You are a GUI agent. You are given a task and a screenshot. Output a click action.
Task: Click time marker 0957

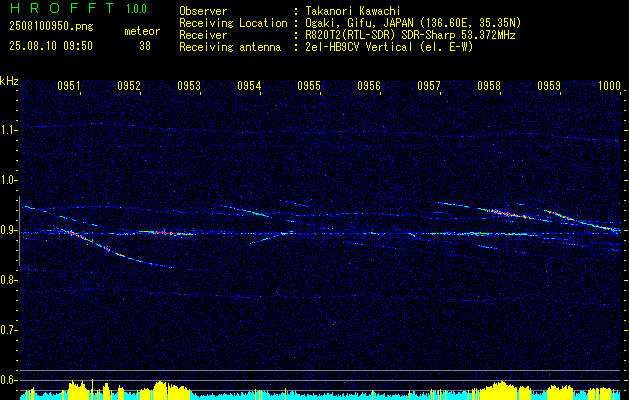point(429,85)
